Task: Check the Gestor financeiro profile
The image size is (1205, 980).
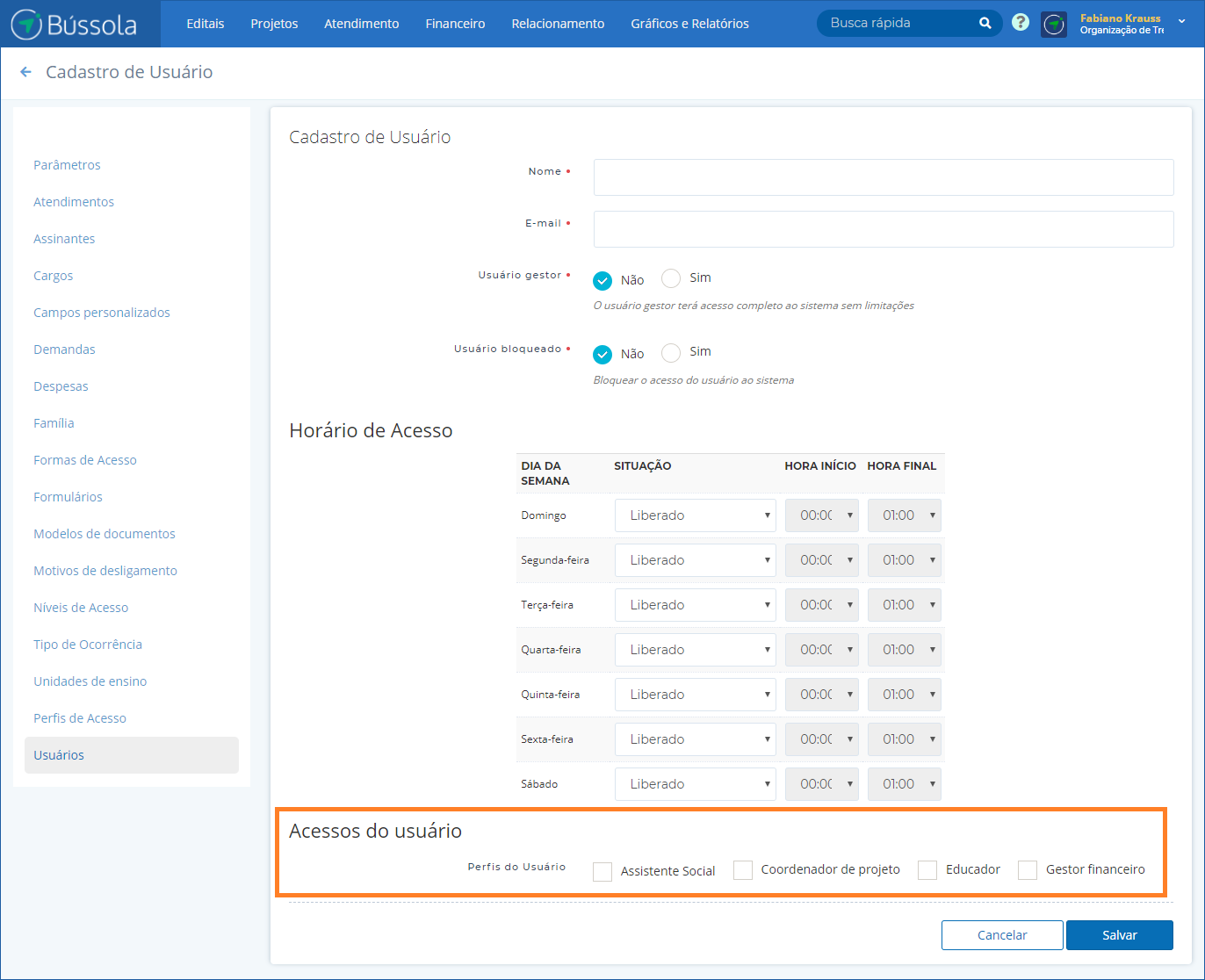Action: (x=1028, y=870)
